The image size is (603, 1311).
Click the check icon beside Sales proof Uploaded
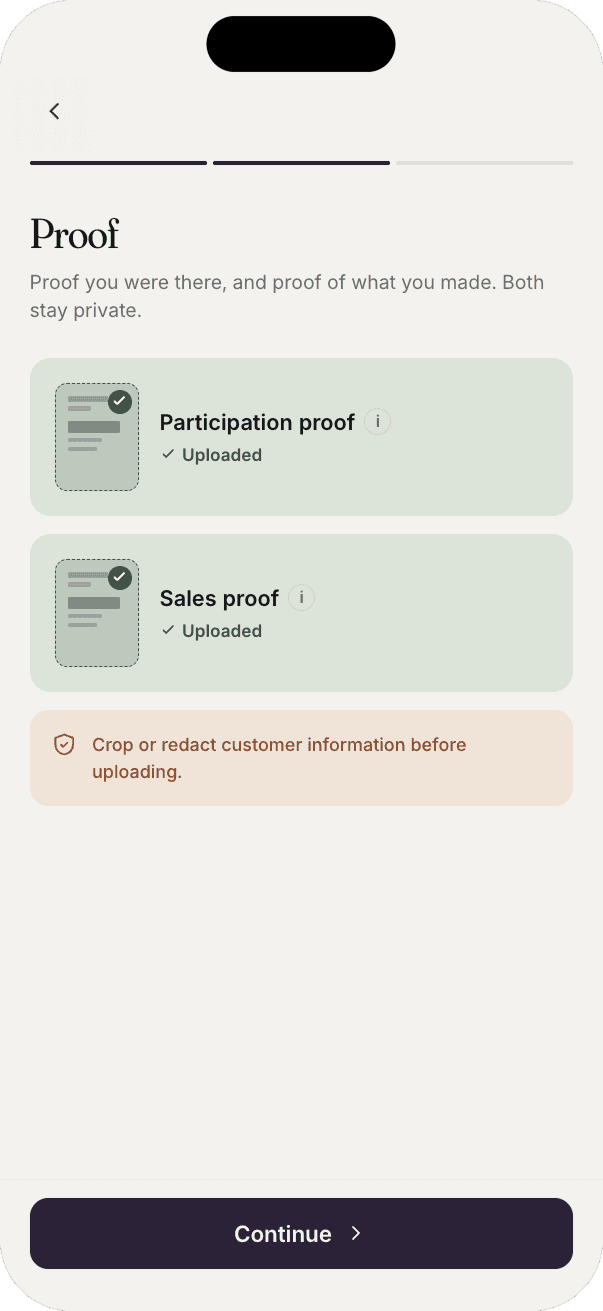click(167, 631)
